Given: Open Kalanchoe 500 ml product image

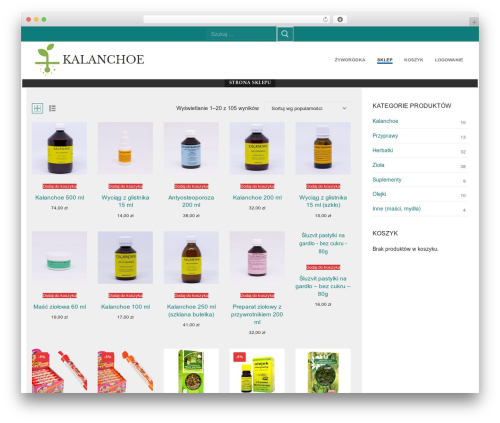Looking at the screenshot, I should coord(60,148).
